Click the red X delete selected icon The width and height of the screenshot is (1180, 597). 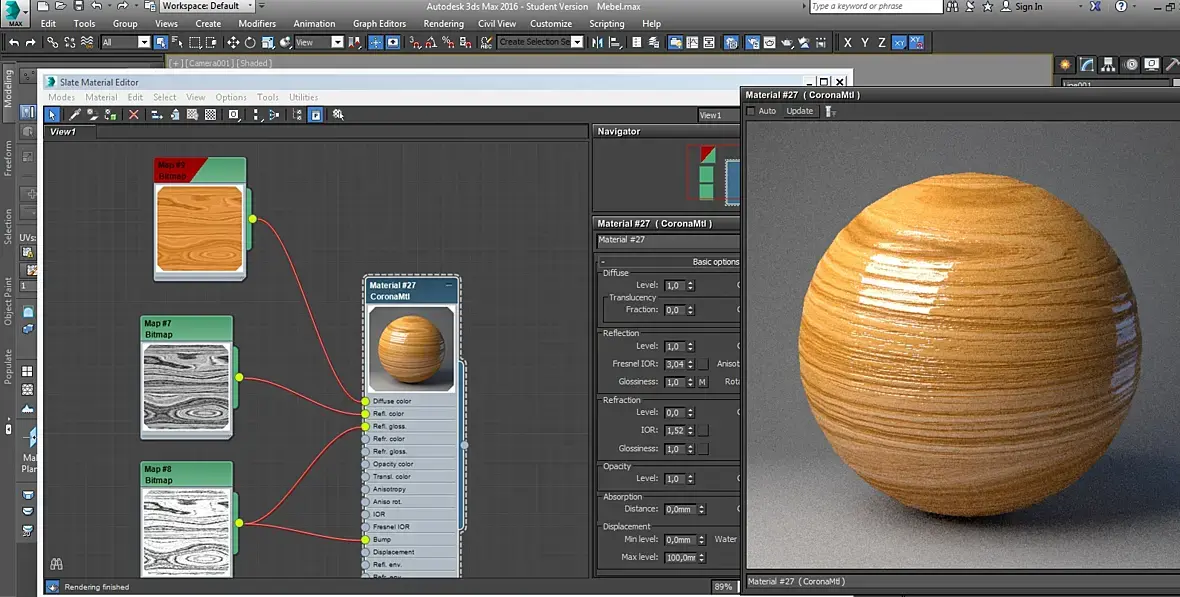(x=134, y=115)
